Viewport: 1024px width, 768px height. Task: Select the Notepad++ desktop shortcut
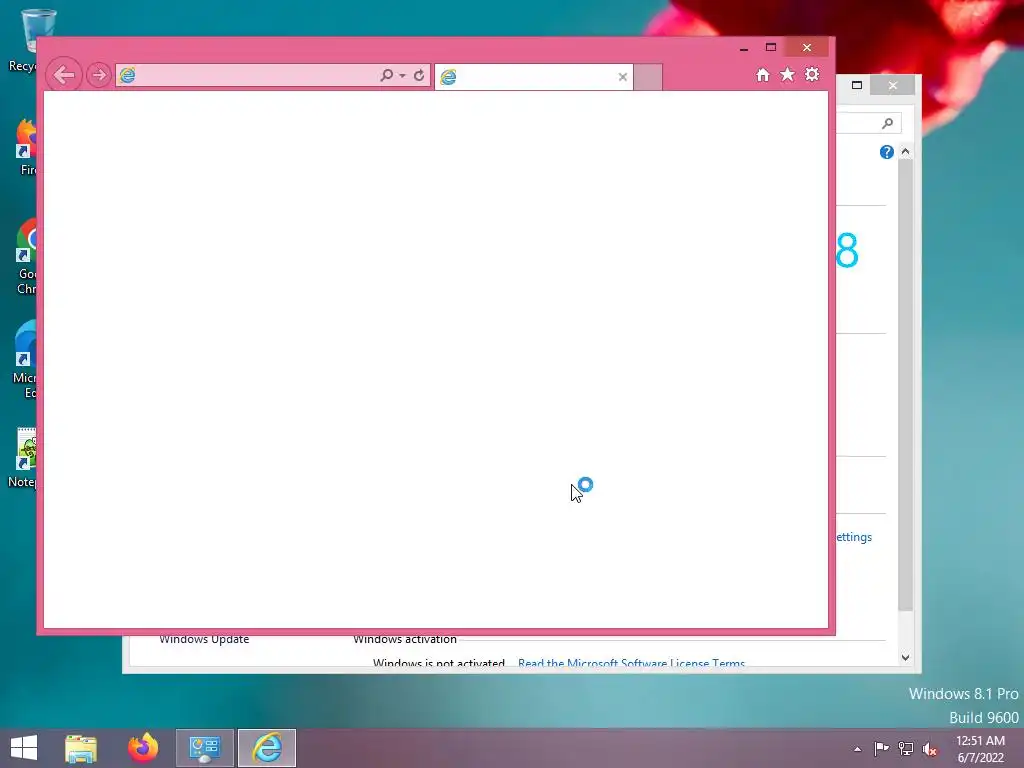click(23, 458)
